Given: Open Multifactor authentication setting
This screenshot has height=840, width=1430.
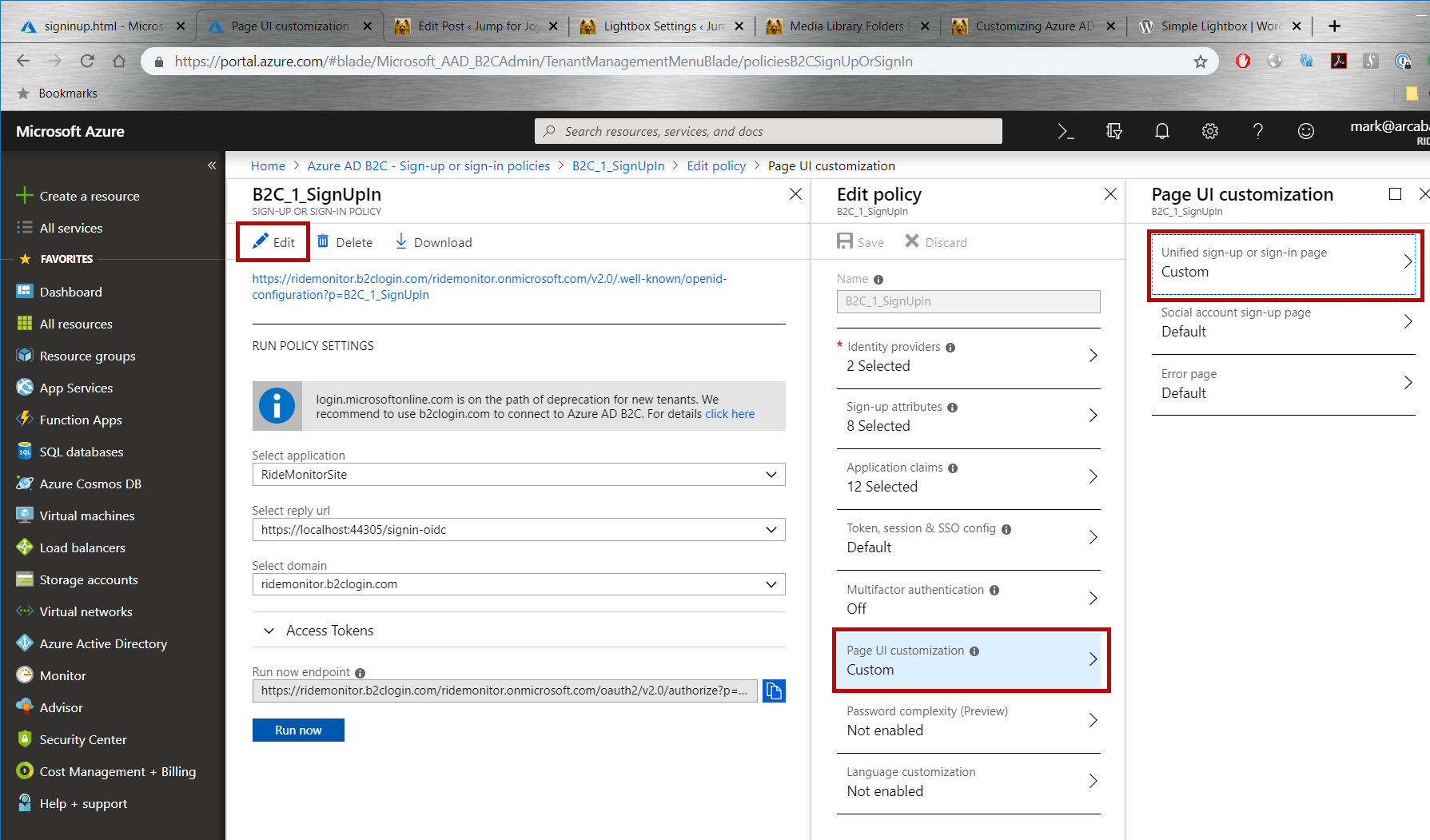Looking at the screenshot, I should tap(969, 599).
